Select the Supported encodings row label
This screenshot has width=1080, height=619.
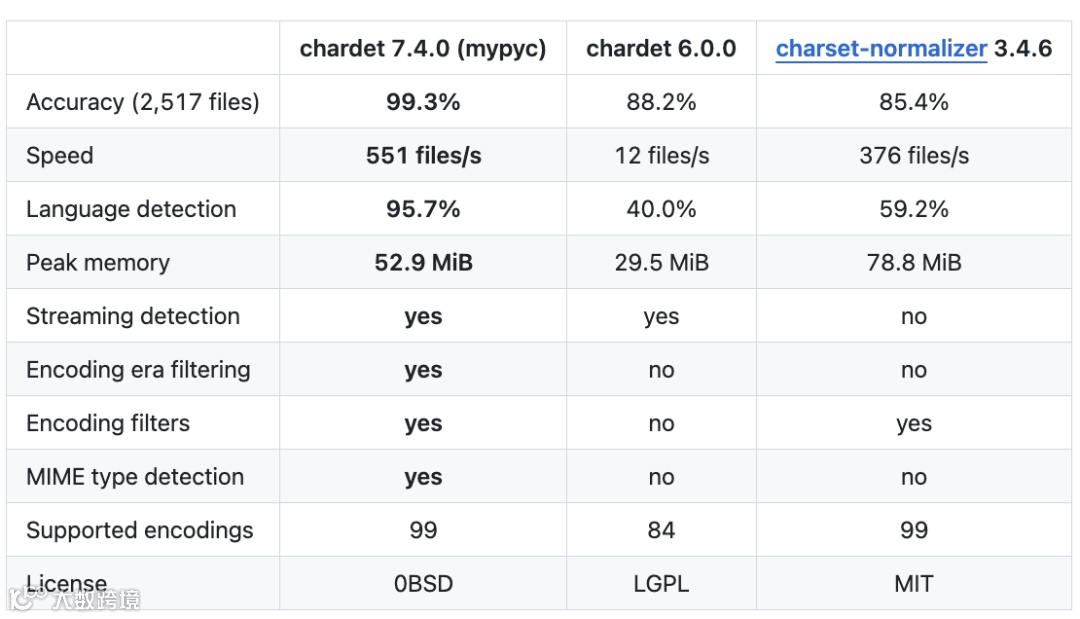coord(140,530)
